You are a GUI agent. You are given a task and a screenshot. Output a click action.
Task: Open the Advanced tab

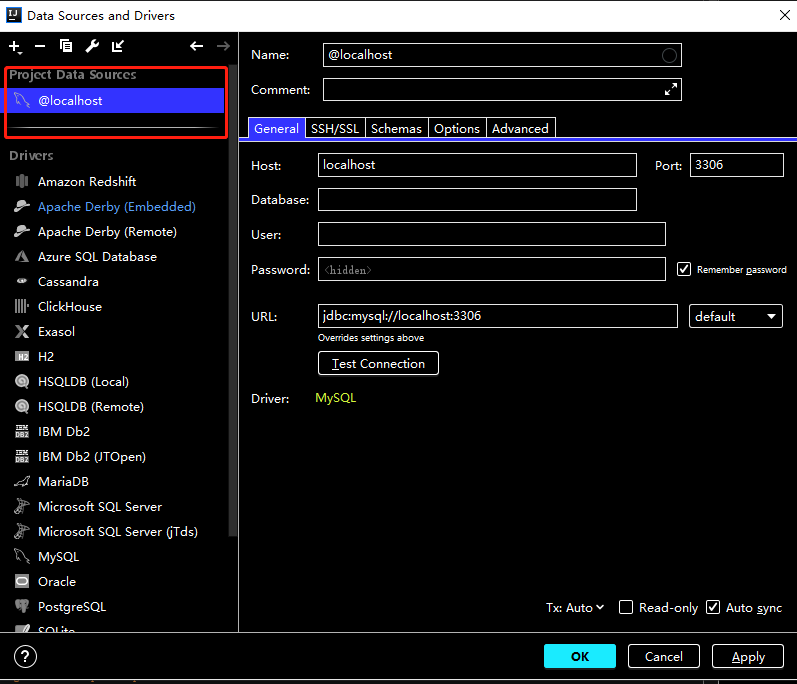(520, 129)
